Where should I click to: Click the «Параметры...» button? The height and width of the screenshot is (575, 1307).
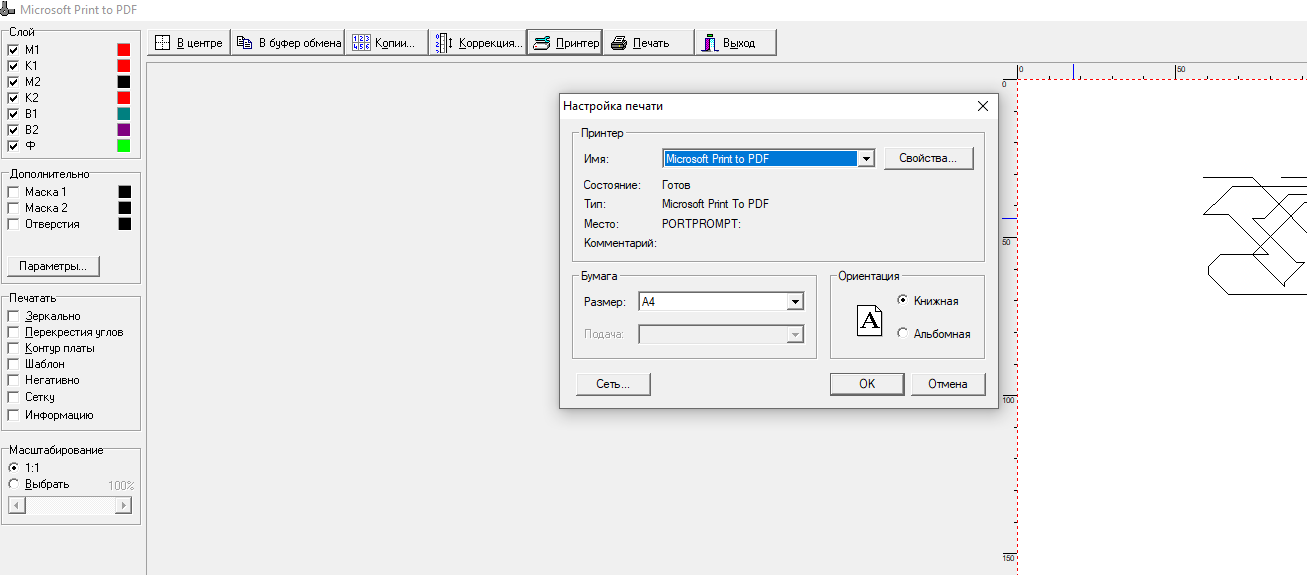click(53, 266)
